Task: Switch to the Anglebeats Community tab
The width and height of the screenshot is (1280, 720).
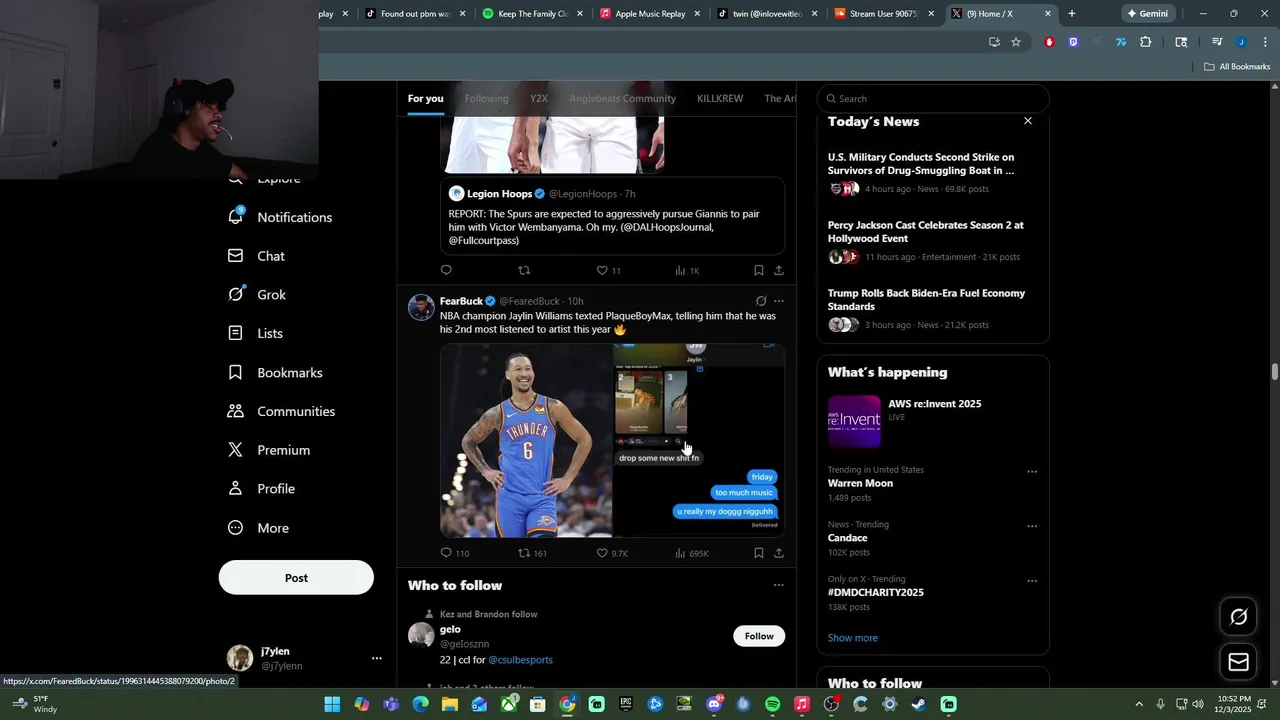Action: [622, 99]
